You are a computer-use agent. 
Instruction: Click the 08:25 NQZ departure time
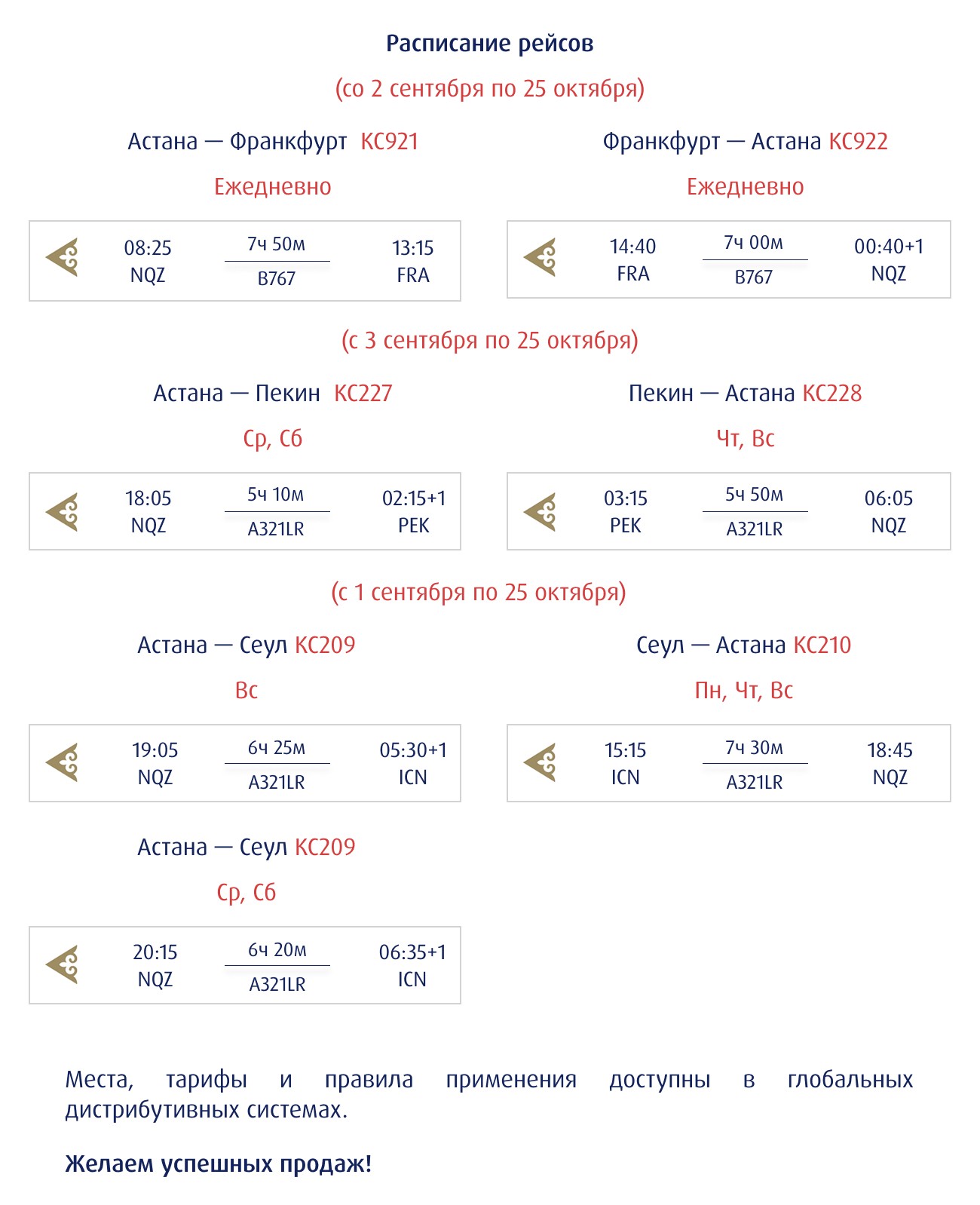click(148, 261)
